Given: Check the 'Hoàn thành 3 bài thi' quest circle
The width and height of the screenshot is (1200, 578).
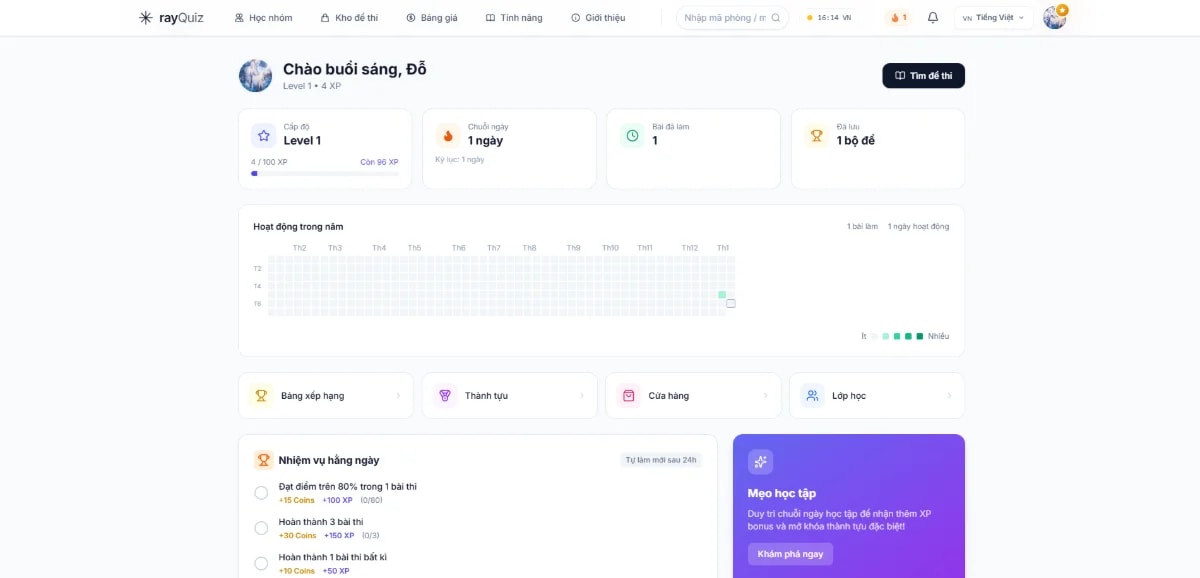Looking at the screenshot, I should tap(260, 528).
